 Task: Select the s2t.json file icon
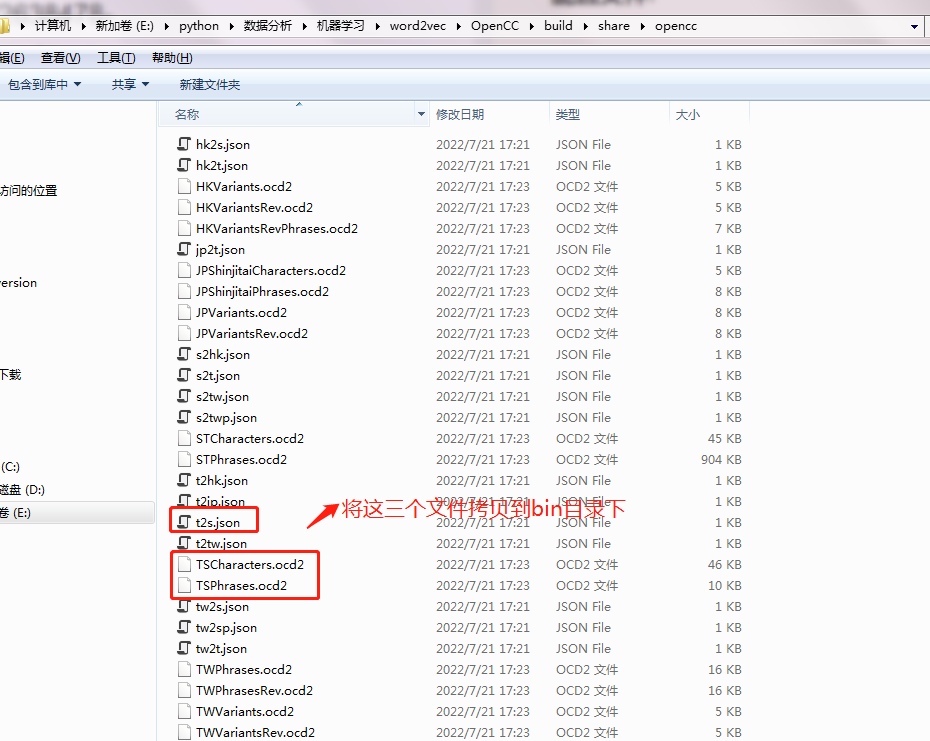point(184,376)
